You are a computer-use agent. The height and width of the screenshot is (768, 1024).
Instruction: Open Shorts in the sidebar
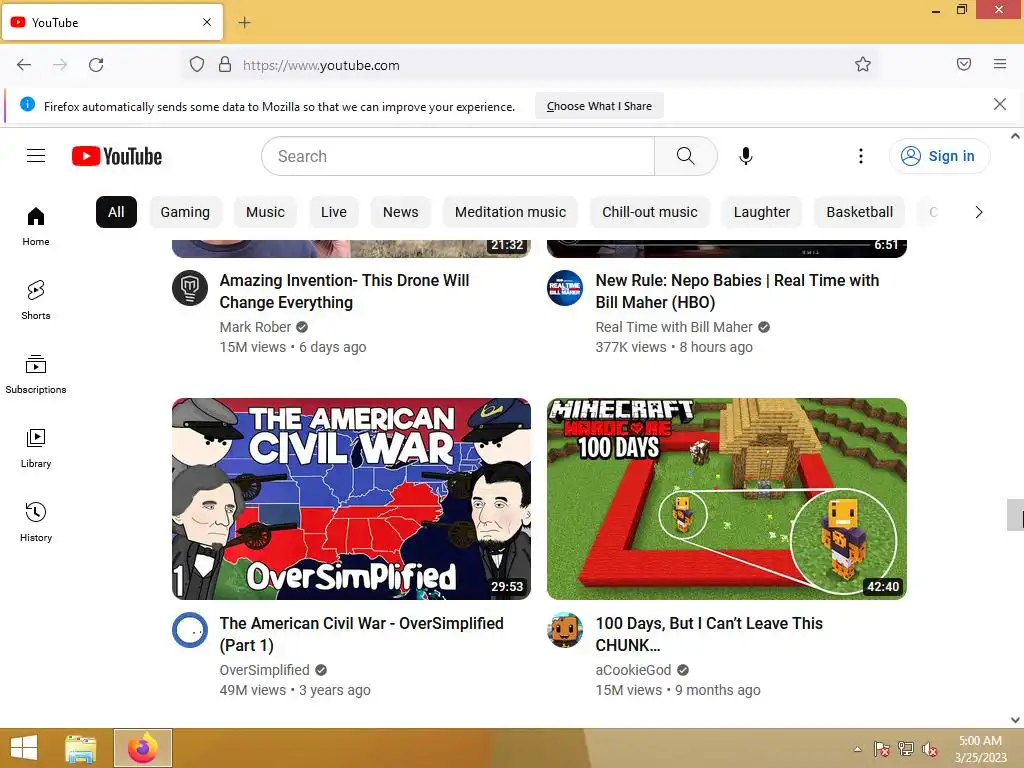[x=36, y=300]
